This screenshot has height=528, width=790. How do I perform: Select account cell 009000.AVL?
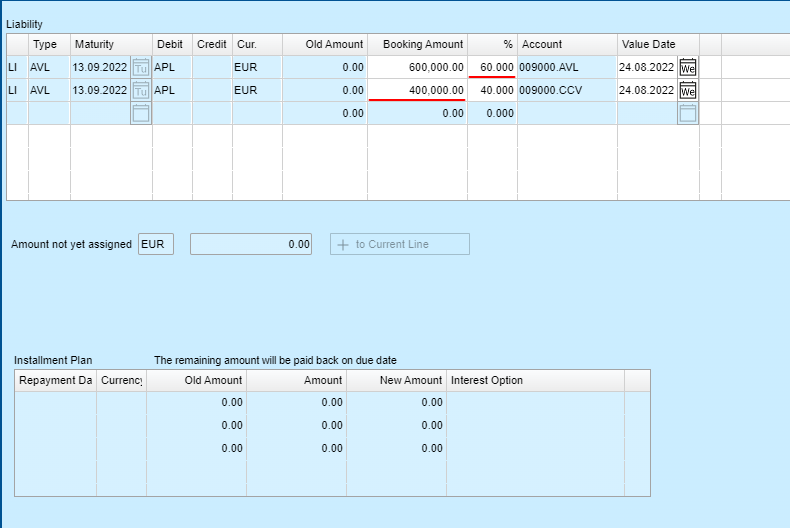point(567,67)
